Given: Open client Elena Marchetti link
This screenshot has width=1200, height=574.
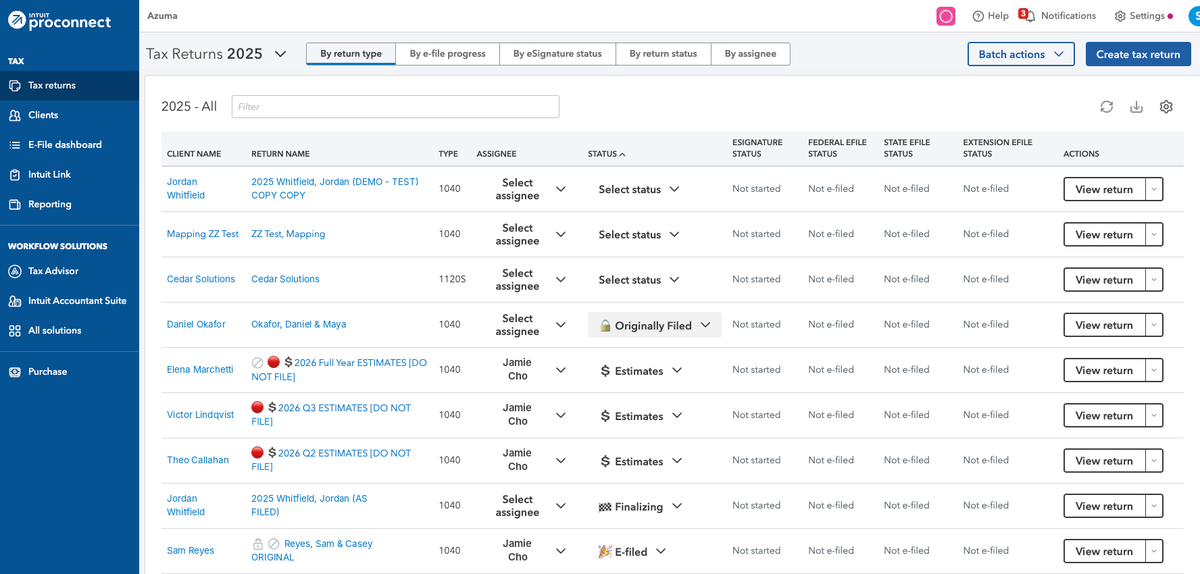Looking at the screenshot, I should 200,370.
